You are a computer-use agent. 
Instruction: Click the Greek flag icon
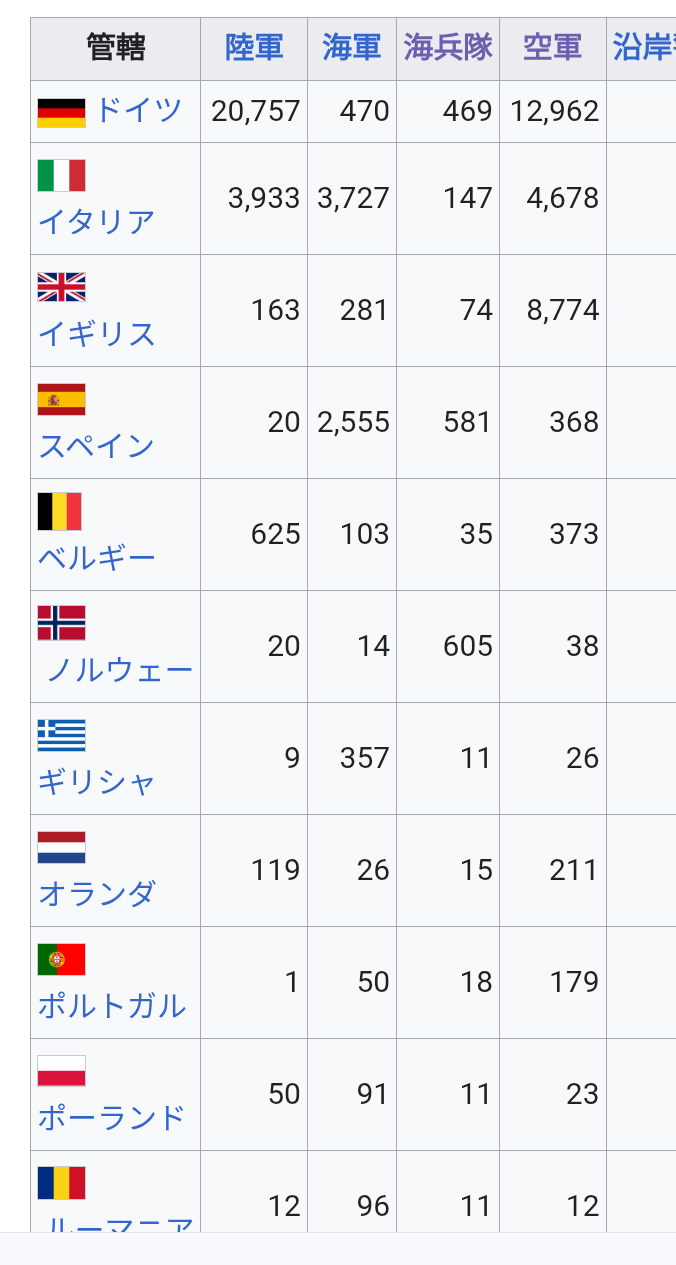pyautogui.click(x=61, y=735)
